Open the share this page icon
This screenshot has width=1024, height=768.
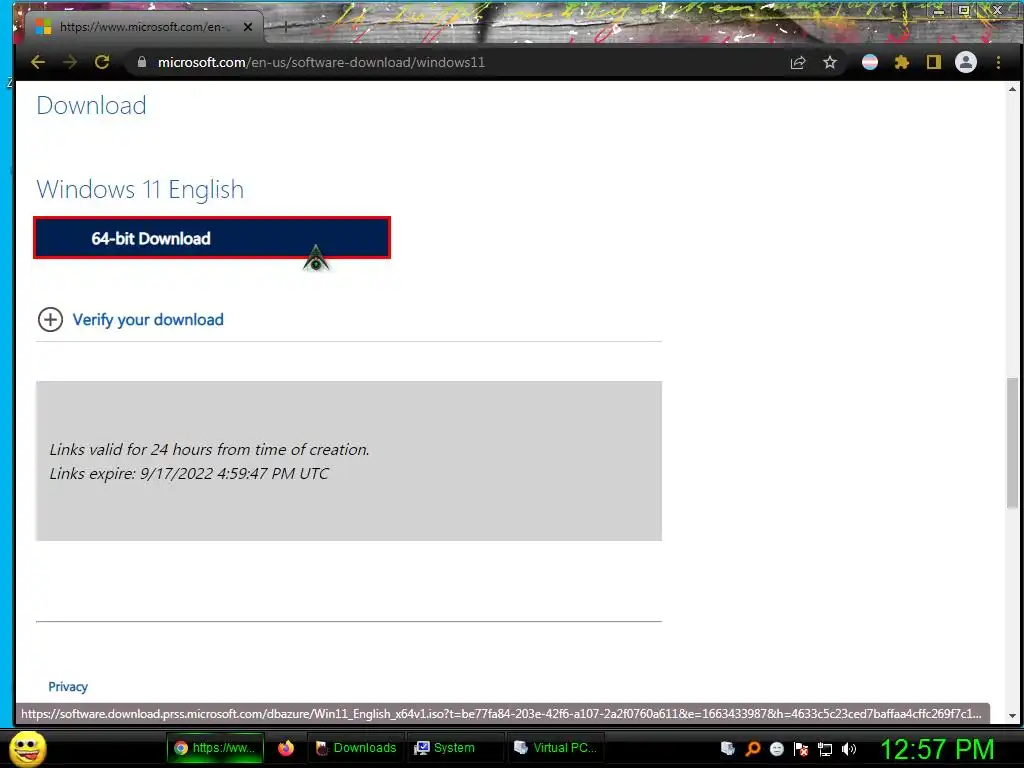pos(797,63)
